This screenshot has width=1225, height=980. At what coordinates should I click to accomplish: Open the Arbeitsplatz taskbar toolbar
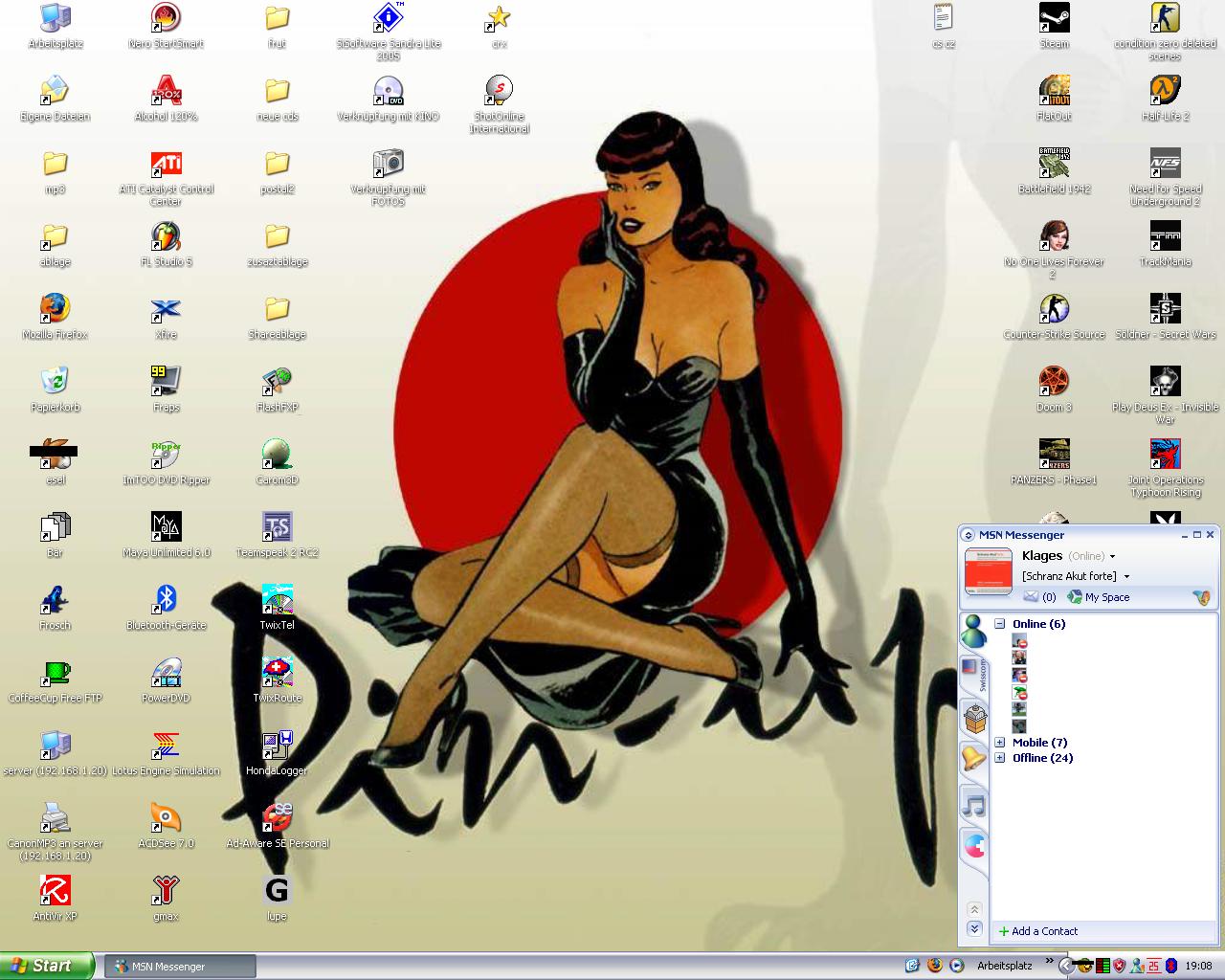[x=1005, y=966]
